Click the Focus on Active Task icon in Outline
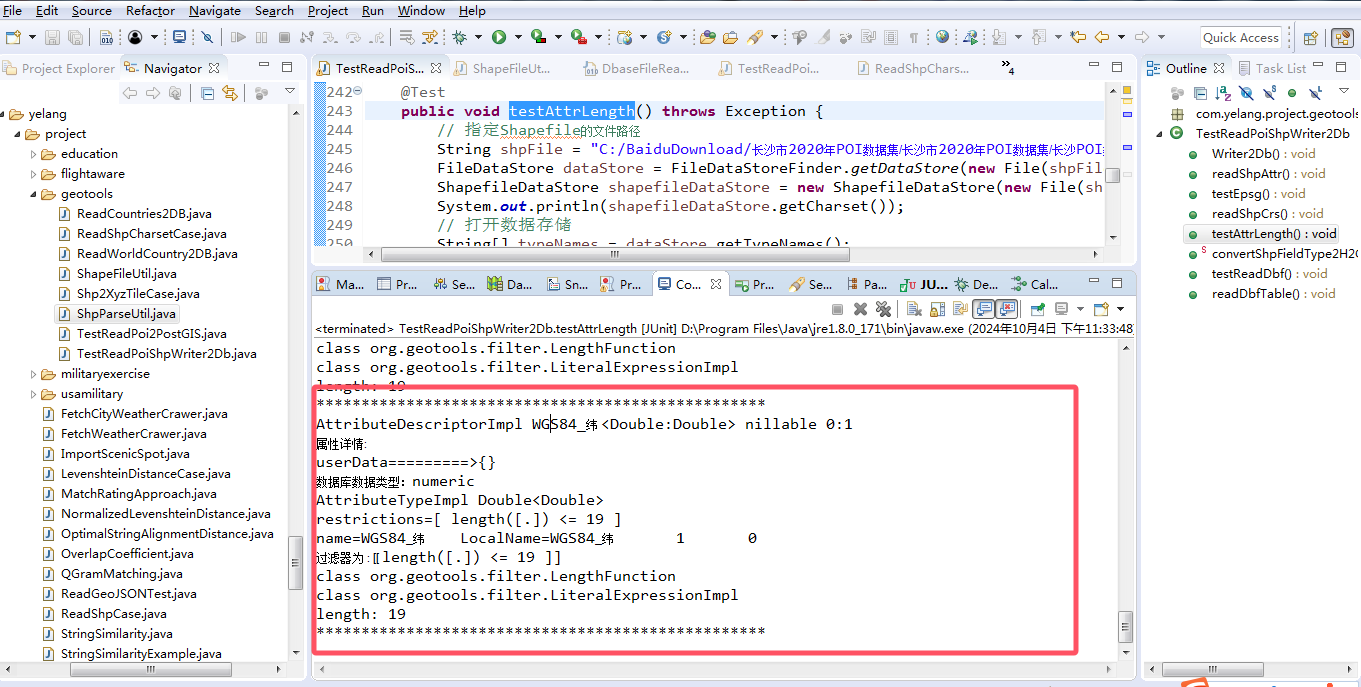 (x=1177, y=93)
